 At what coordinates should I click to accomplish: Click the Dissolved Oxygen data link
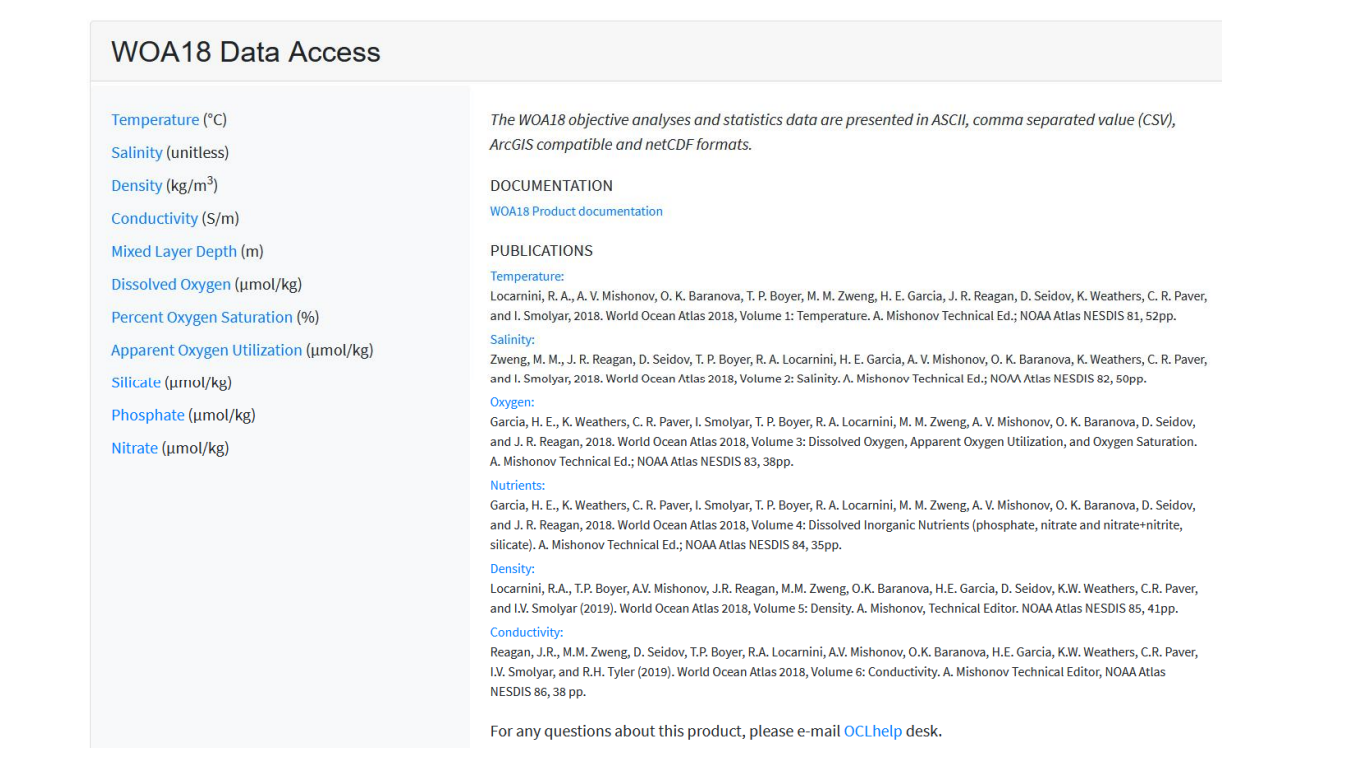[171, 285]
